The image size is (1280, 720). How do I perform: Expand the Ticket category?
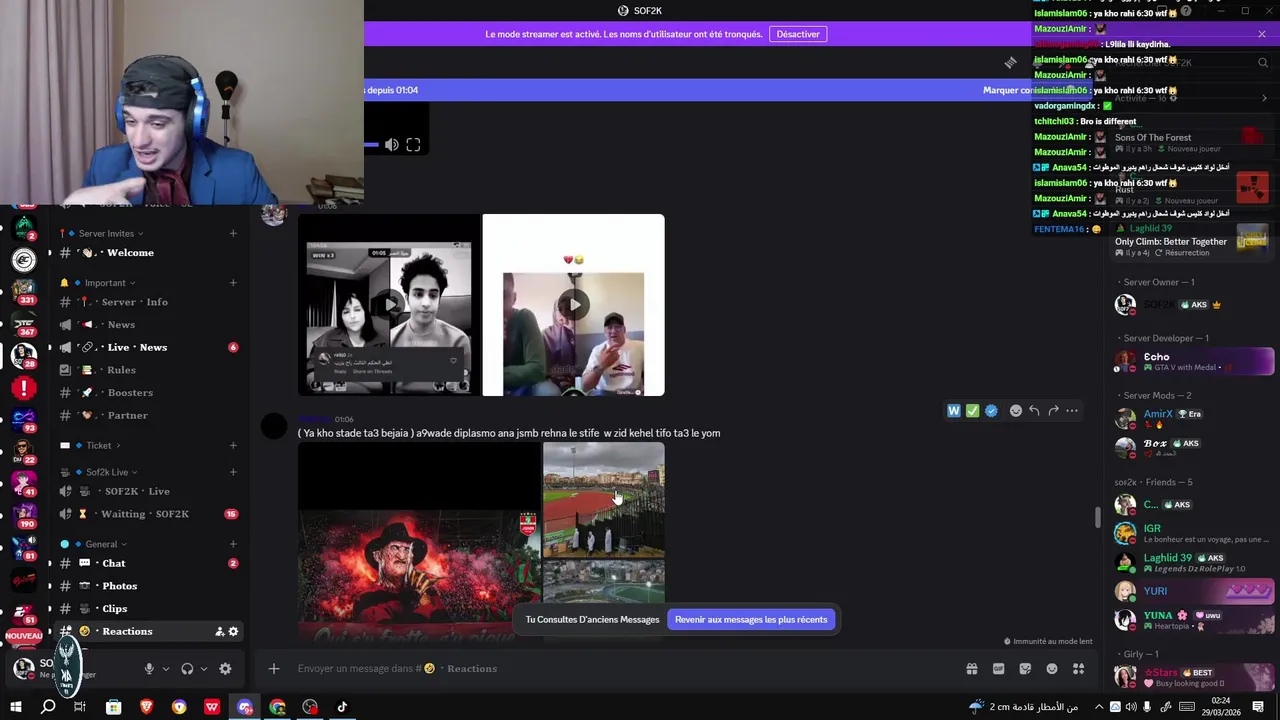91,446
